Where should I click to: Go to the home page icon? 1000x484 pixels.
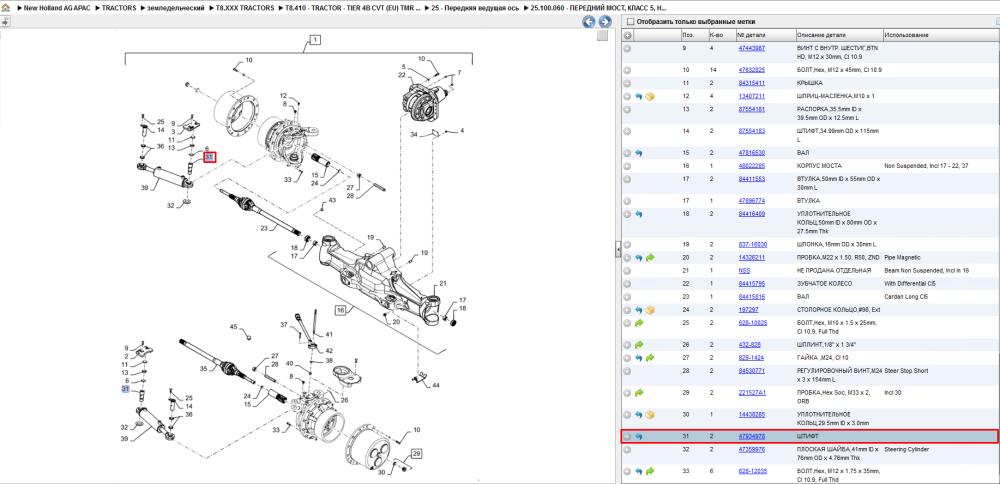[x=5, y=8]
